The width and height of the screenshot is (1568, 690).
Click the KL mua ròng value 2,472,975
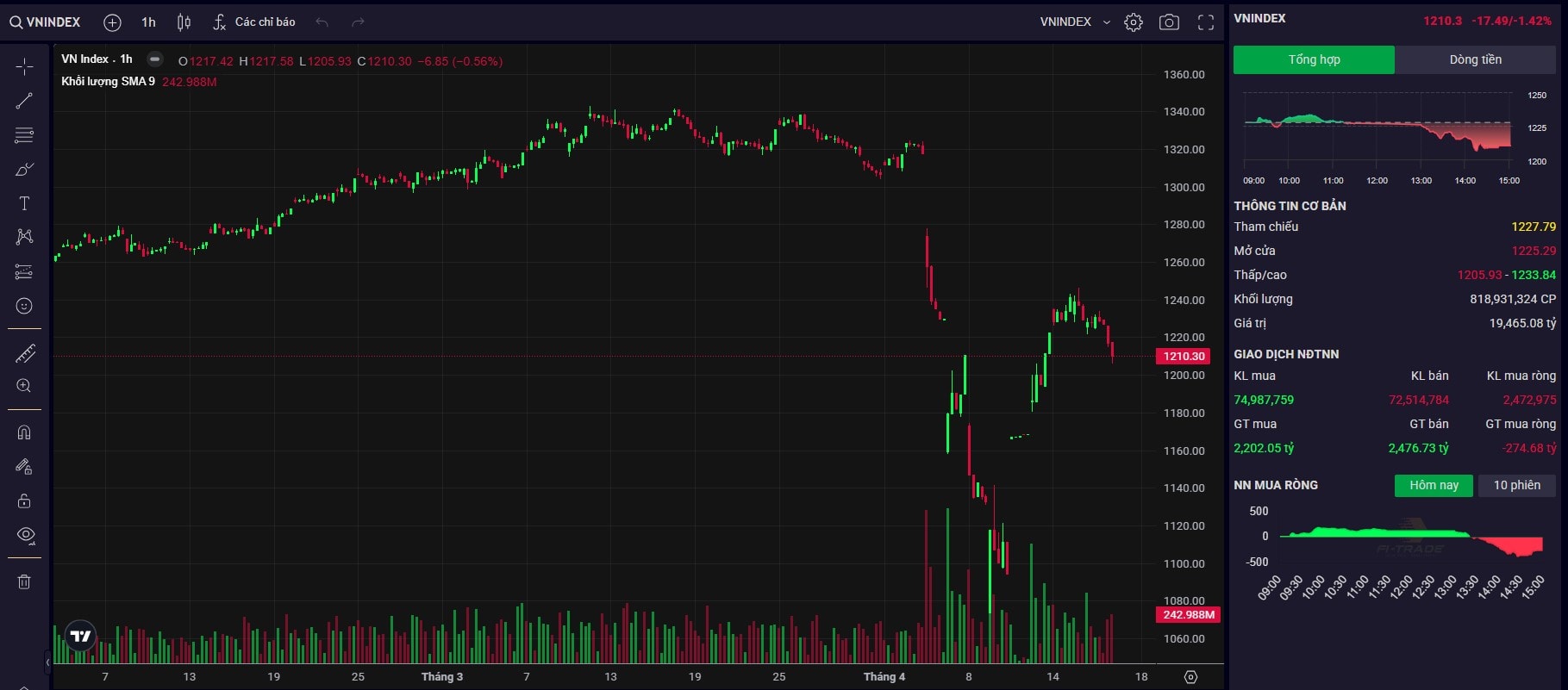1529,401
